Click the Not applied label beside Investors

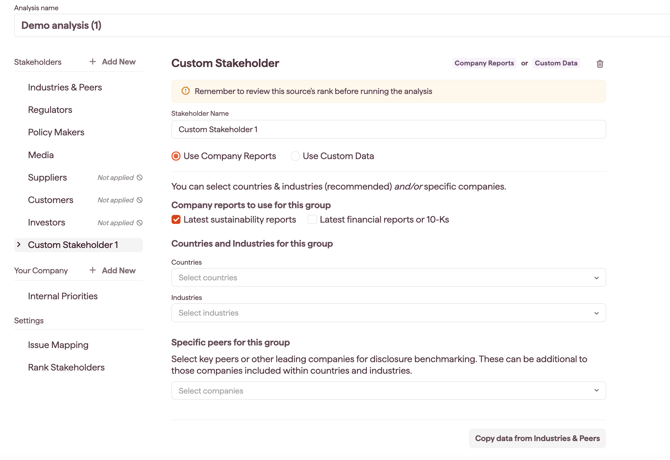coord(115,223)
